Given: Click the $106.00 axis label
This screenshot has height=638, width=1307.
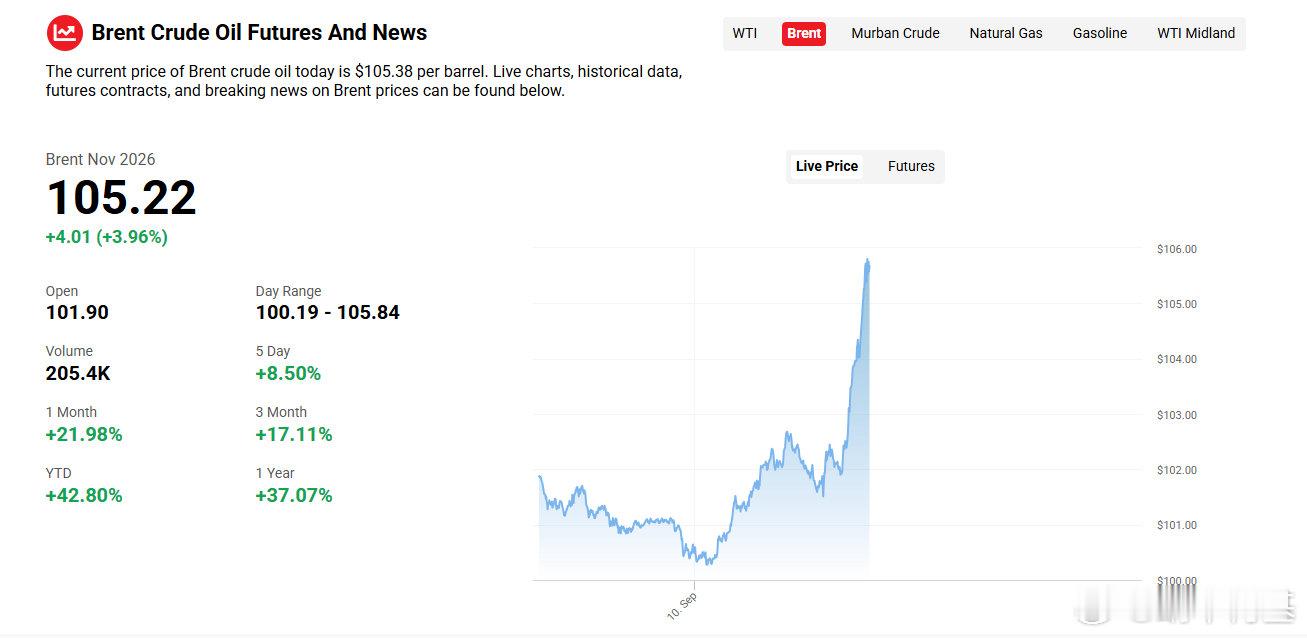Looking at the screenshot, I should click(x=1176, y=249).
